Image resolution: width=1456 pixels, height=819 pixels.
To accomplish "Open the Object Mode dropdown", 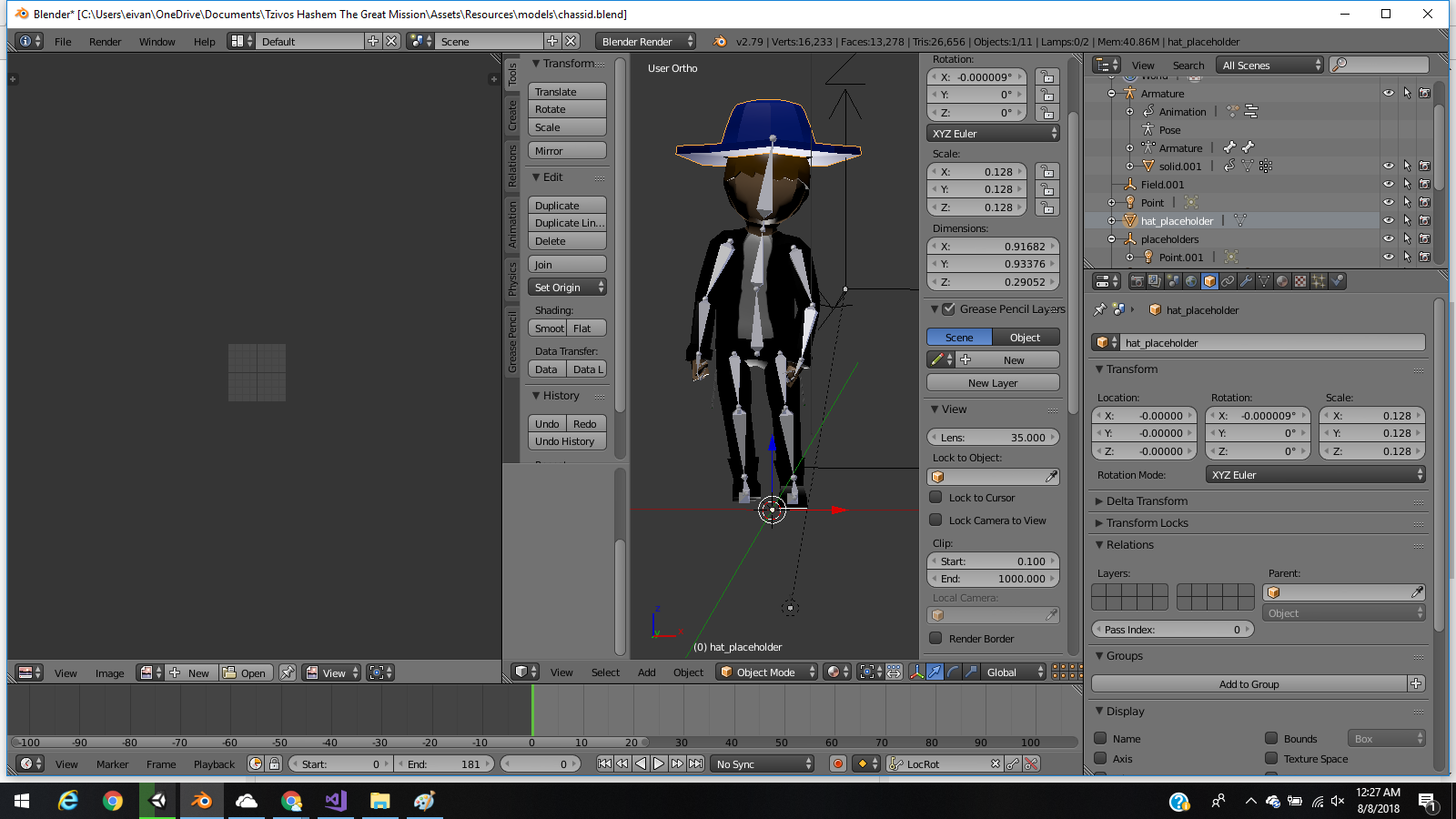I will click(x=766, y=672).
